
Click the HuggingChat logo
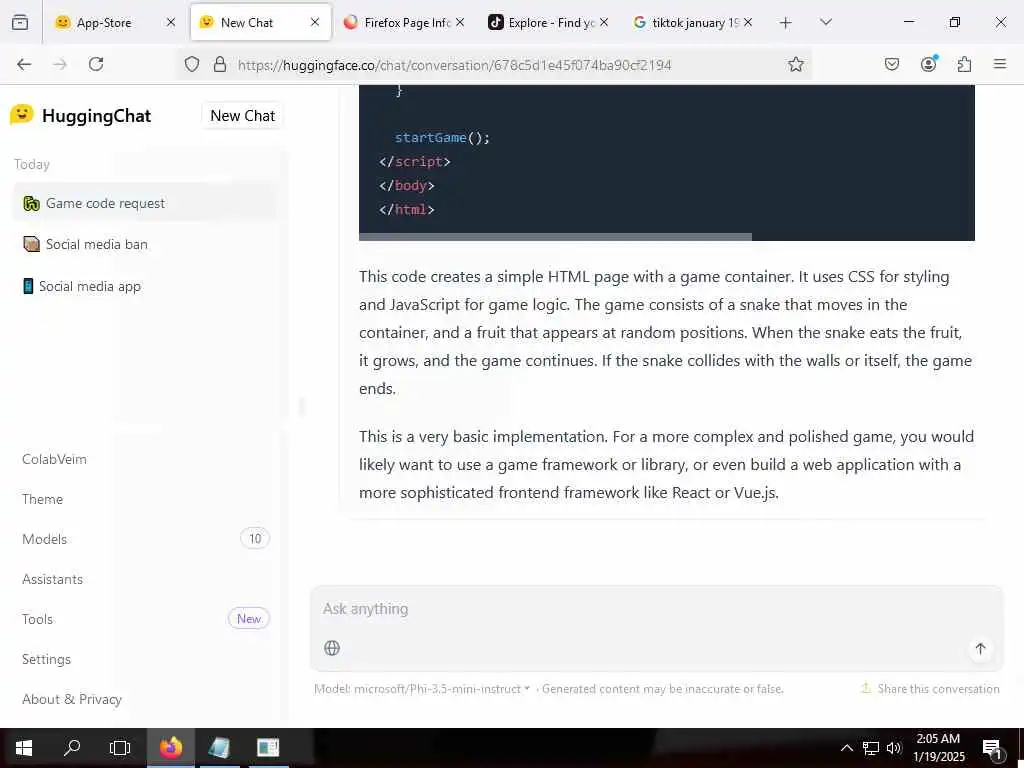pyautogui.click(x=80, y=116)
